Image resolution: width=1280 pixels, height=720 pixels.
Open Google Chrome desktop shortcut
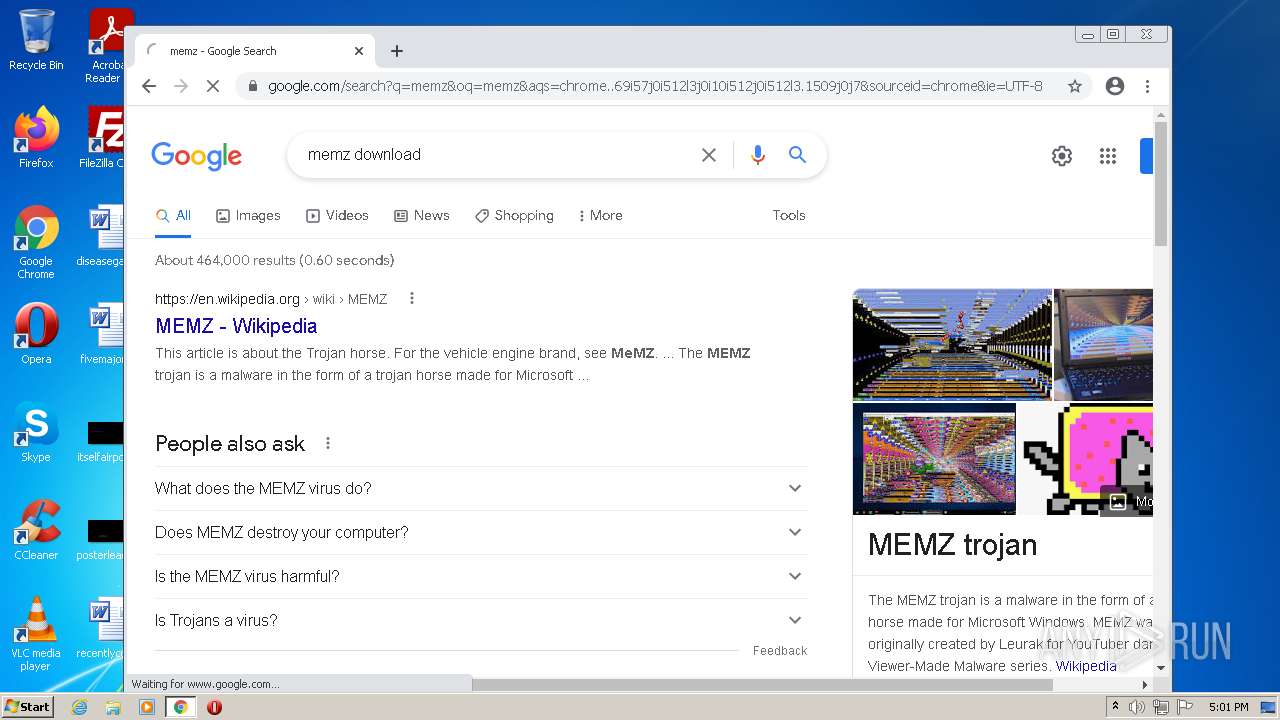[x=36, y=242]
